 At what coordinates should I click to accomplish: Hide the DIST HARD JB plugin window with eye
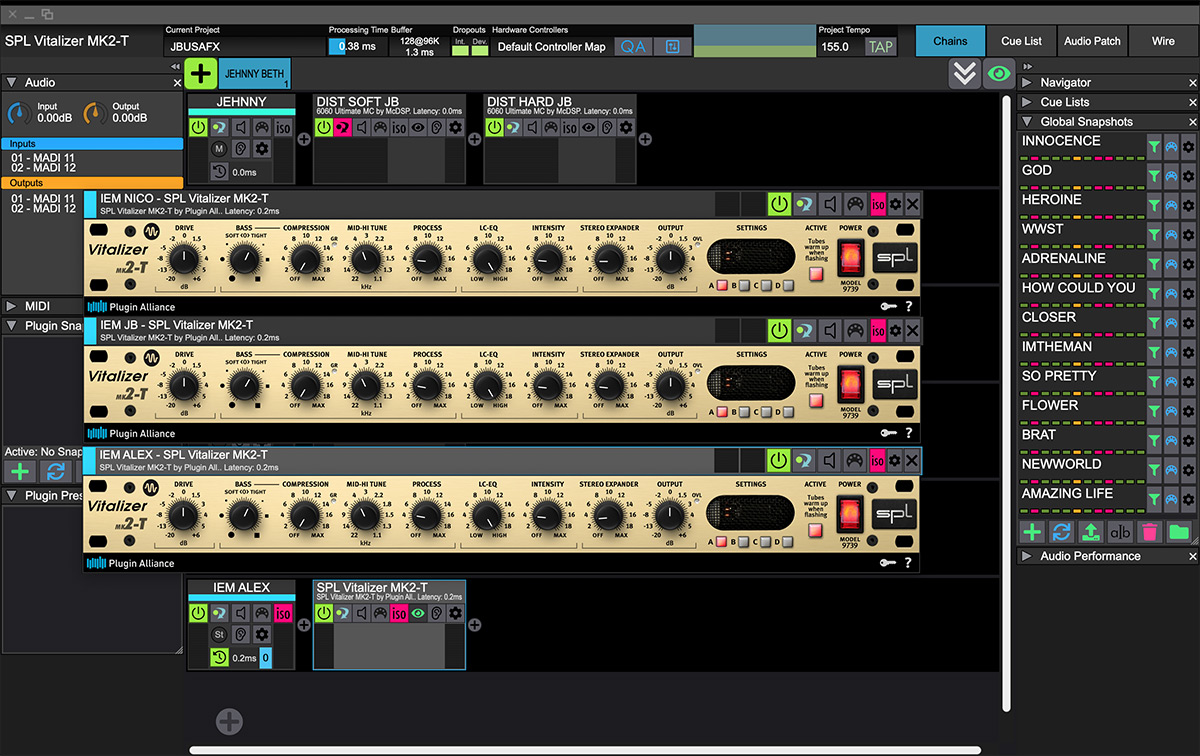(587, 128)
